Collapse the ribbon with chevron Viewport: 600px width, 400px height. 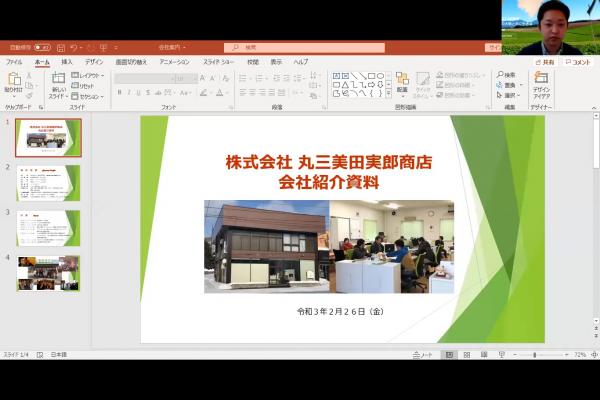point(594,108)
